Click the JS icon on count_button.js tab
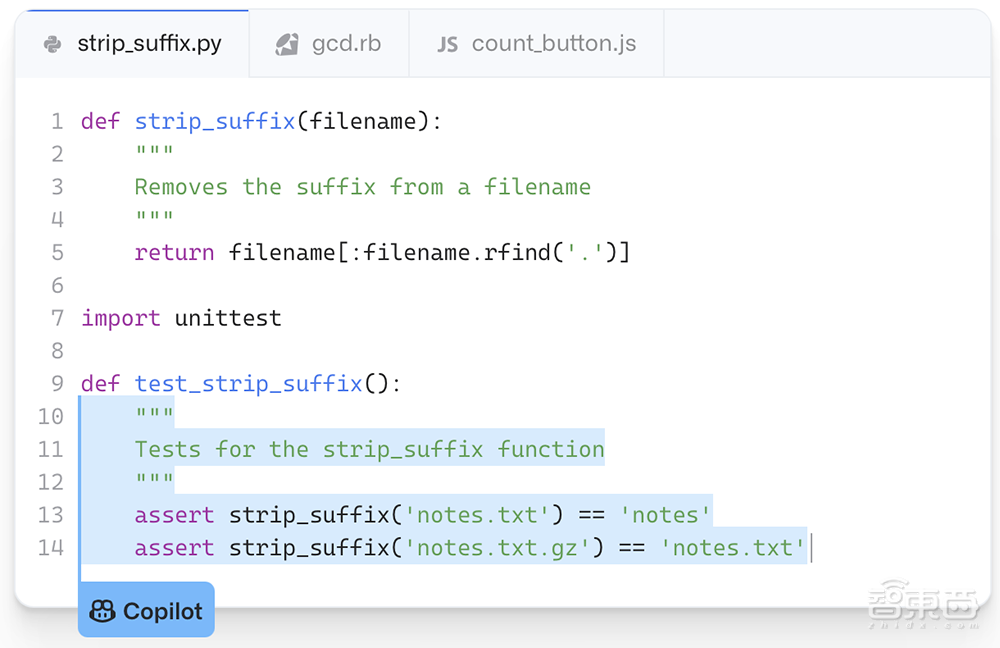 pyautogui.click(x=448, y=43)
